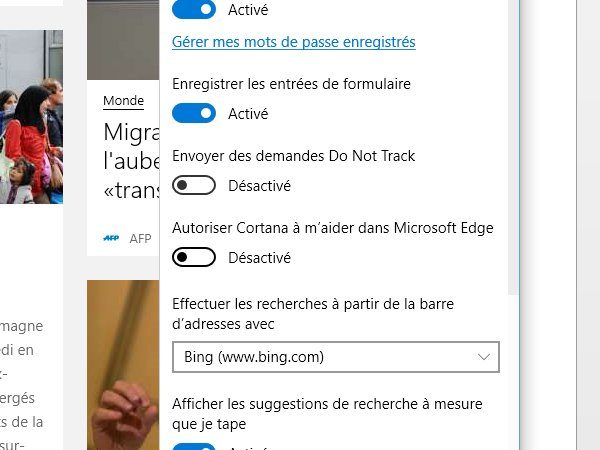Click the dropdown chevron in the search engine box
Viewport: 600px width, 450px height.
pyautogui.click(x=484, y=357)
